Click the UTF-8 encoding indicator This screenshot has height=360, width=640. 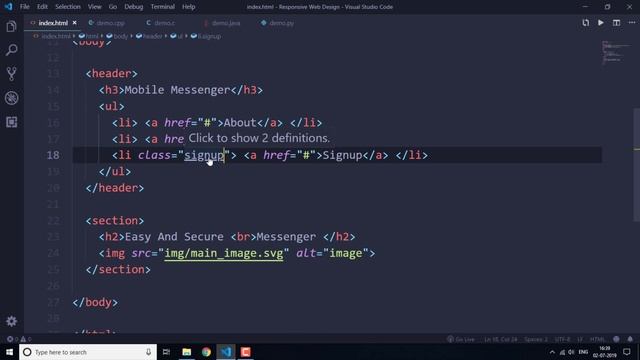562,339
